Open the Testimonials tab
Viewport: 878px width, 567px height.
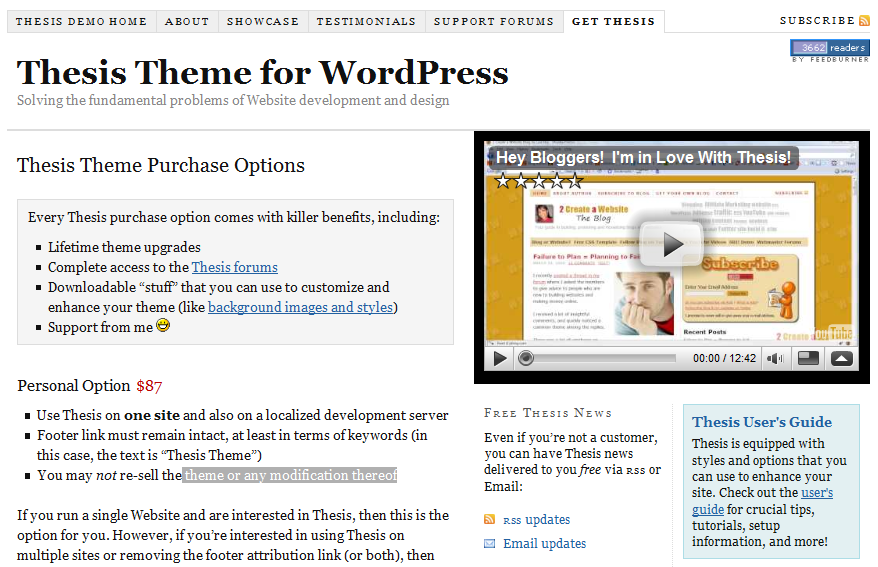click(366, 21)
